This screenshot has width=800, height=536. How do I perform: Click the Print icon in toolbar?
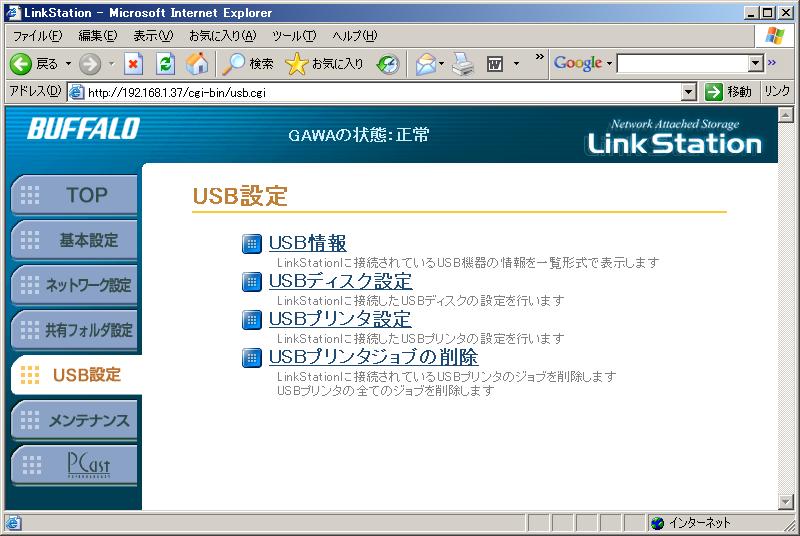pyautogui.click(x=461, y=64)
